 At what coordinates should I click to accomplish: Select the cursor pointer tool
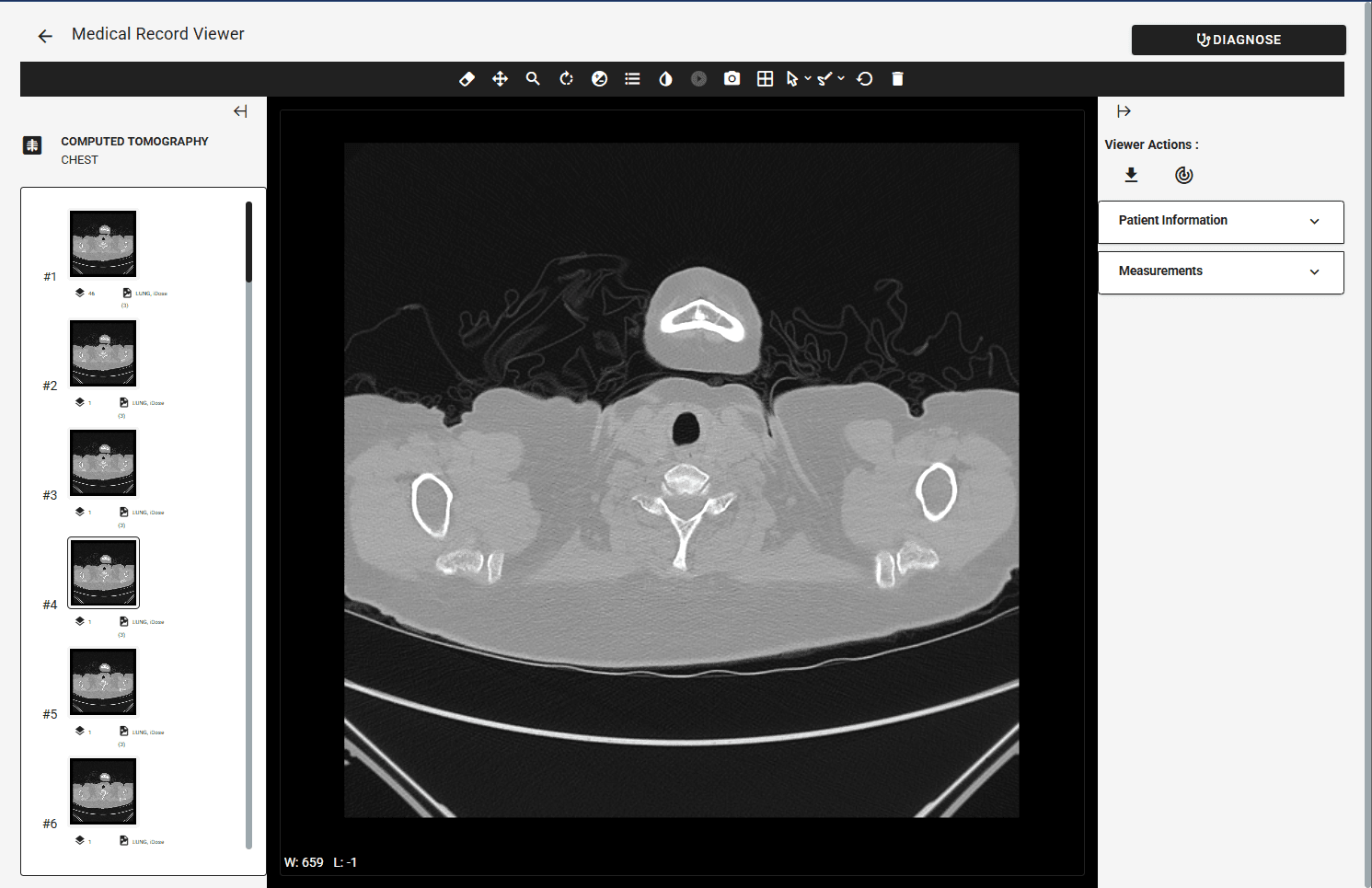(791, 79)
